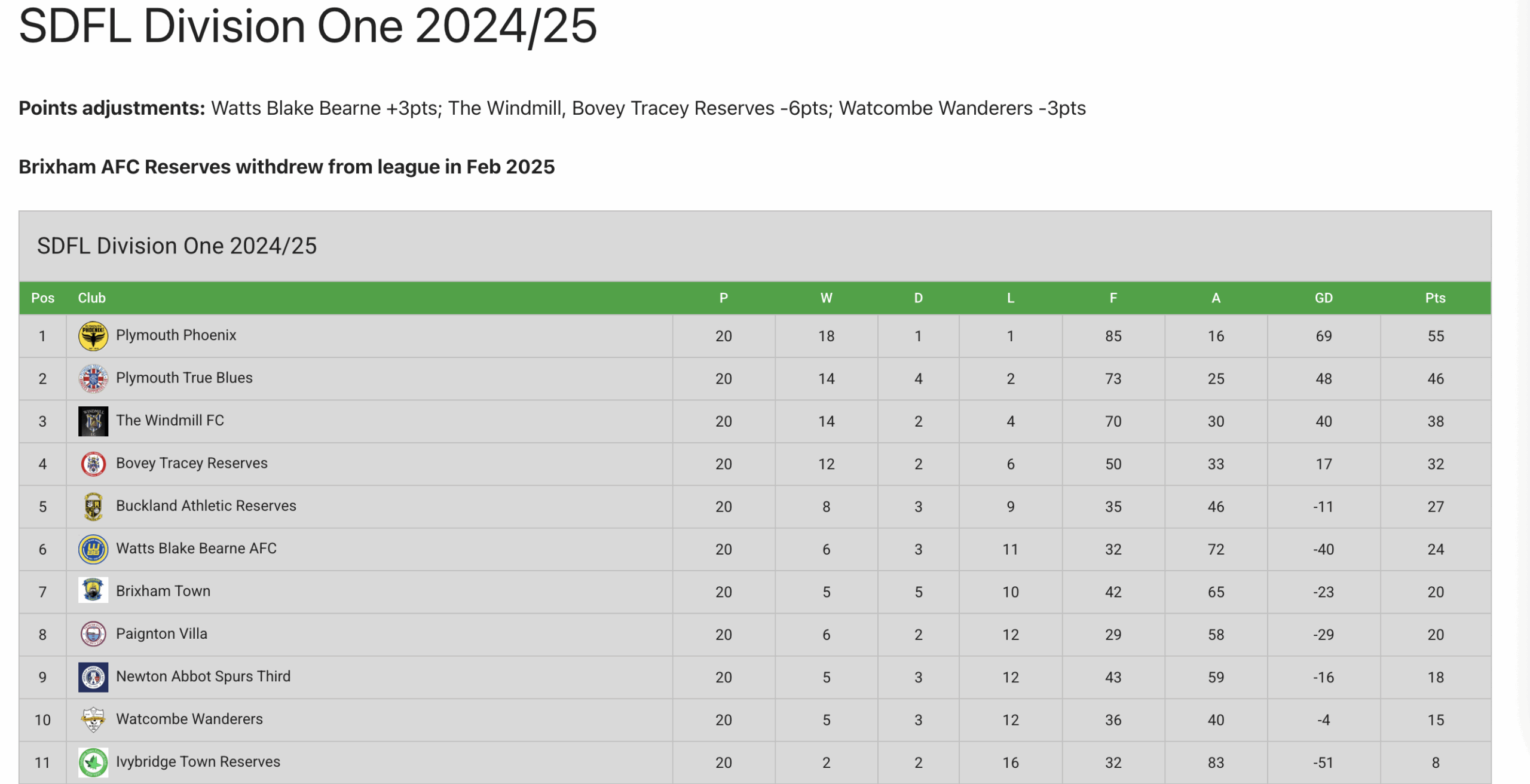Open The Windmill FC badge
Screen dimensions: 1530x784
coord(93,421)
